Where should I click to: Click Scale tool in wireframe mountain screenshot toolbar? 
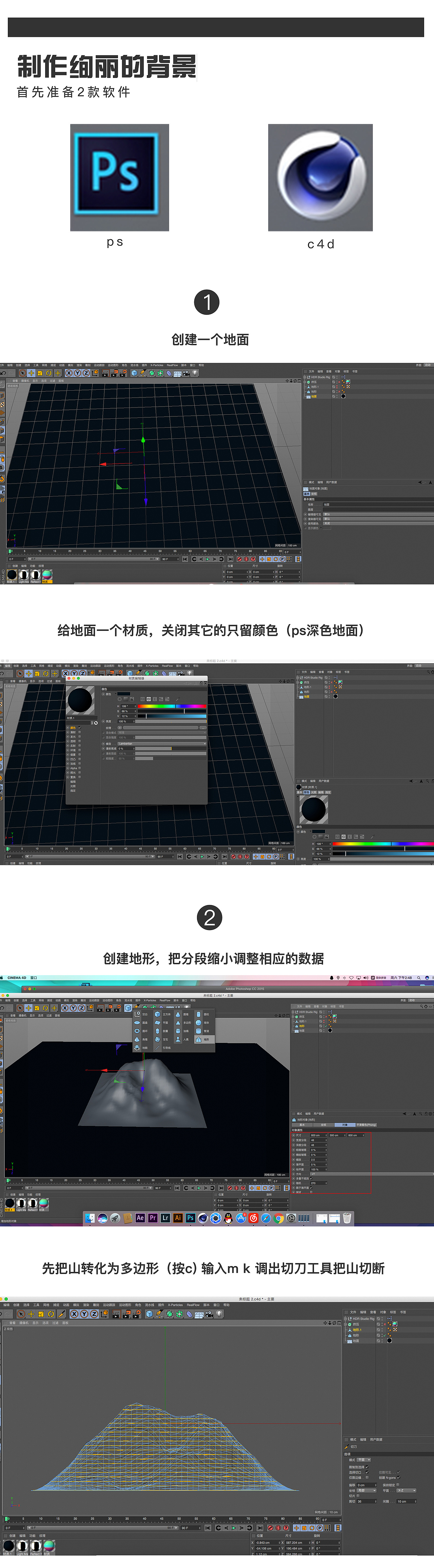click(41, 1314)
